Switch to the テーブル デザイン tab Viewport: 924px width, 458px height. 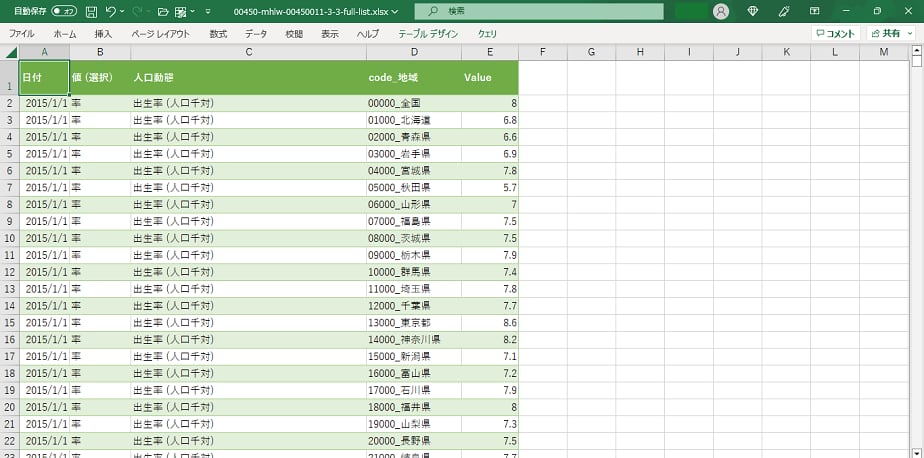tap(428, 33)
